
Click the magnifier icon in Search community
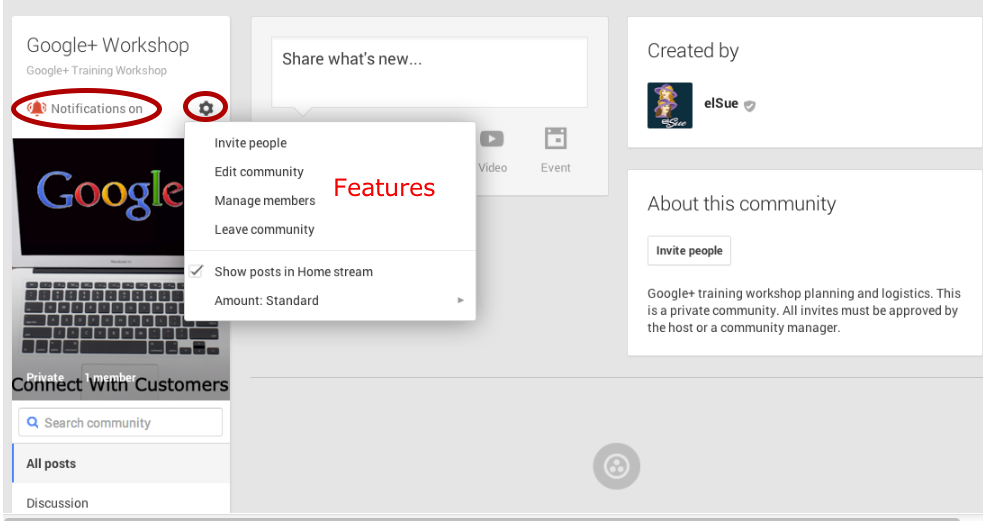(33, 423)
